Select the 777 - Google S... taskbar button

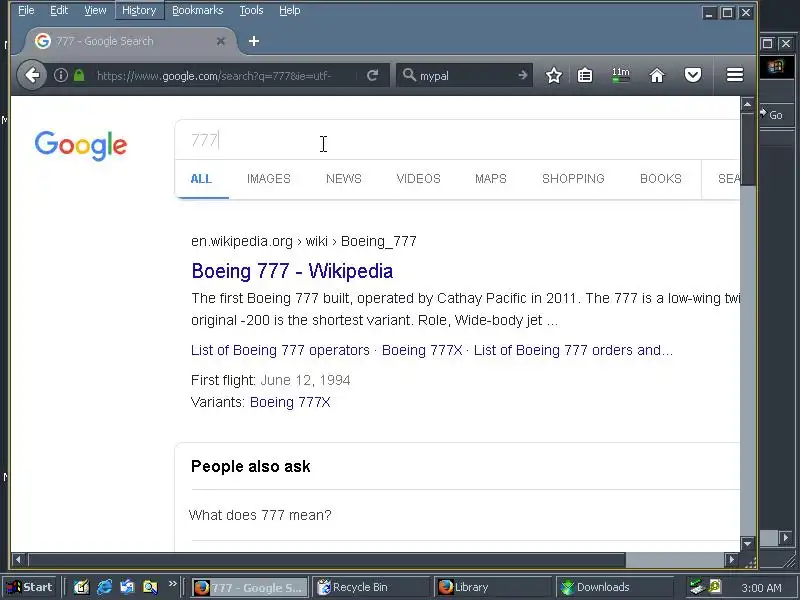250,587
